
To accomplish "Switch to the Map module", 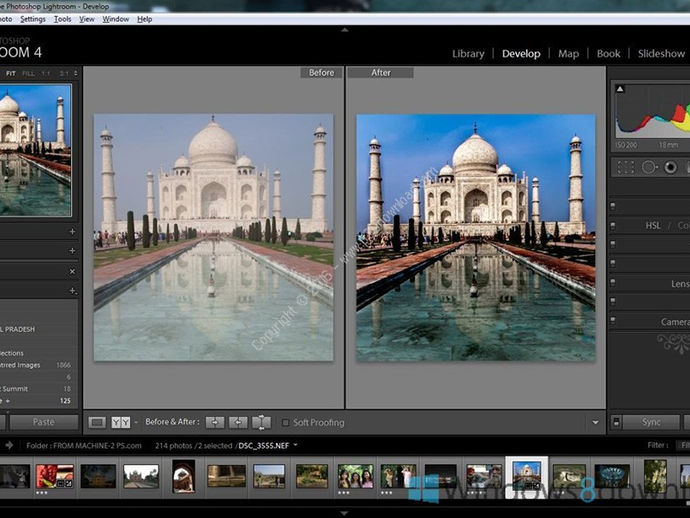I will click(569, 54).
